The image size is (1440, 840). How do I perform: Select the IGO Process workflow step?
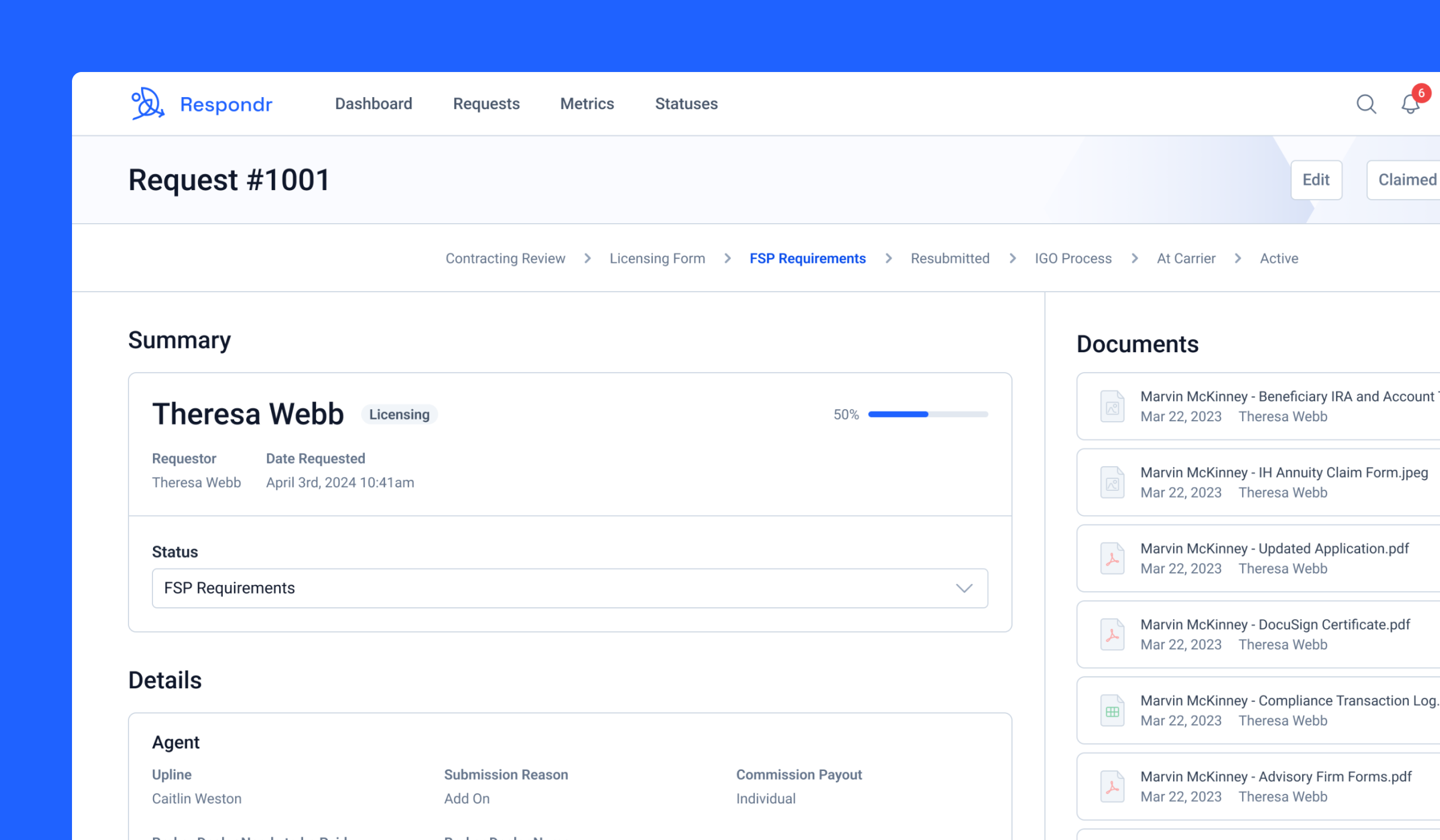point(1073,259)
